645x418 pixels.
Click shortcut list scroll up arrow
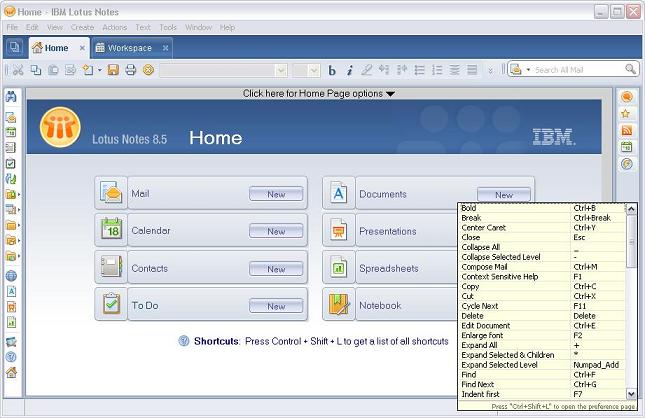(x=631, y=209)
